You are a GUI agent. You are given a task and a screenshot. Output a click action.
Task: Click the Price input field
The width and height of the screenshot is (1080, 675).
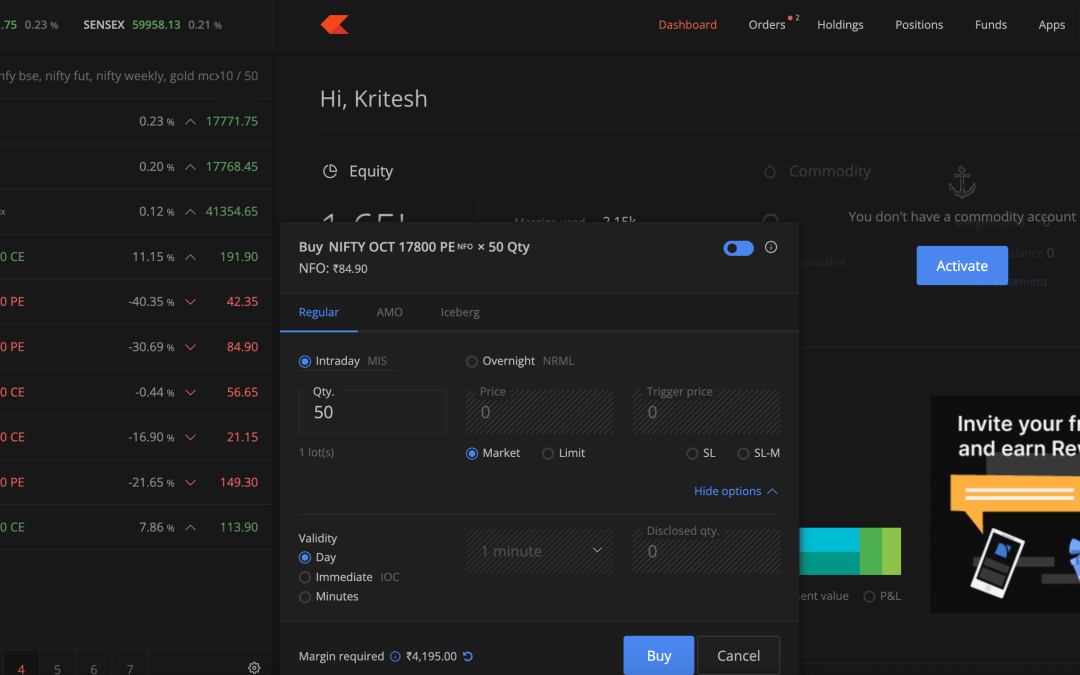pyautogui.click(x=539, y=412)
